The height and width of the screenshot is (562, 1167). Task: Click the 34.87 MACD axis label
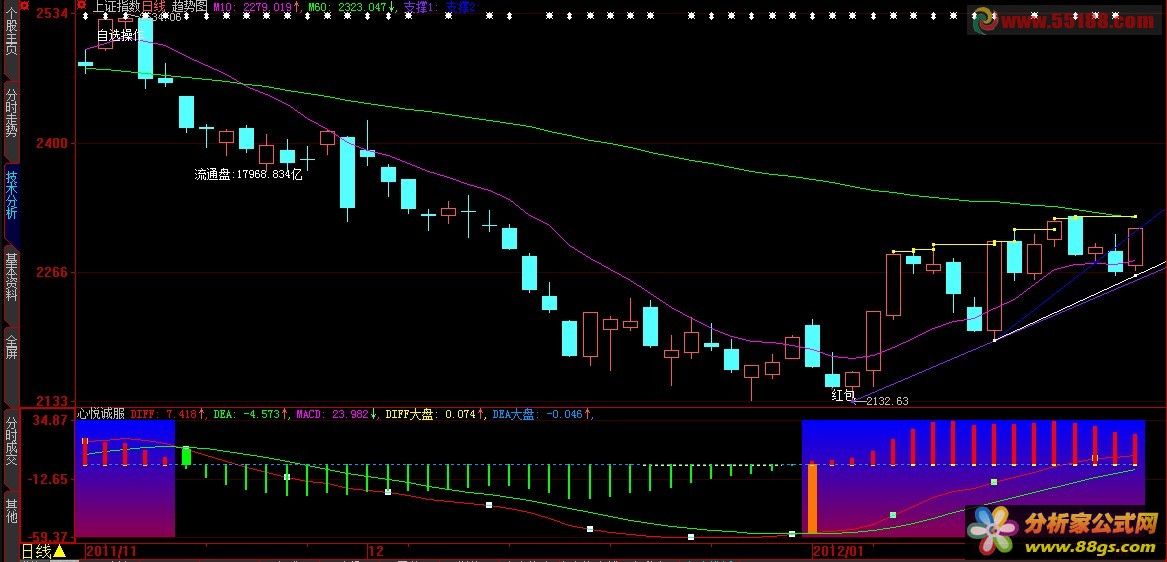48,421
